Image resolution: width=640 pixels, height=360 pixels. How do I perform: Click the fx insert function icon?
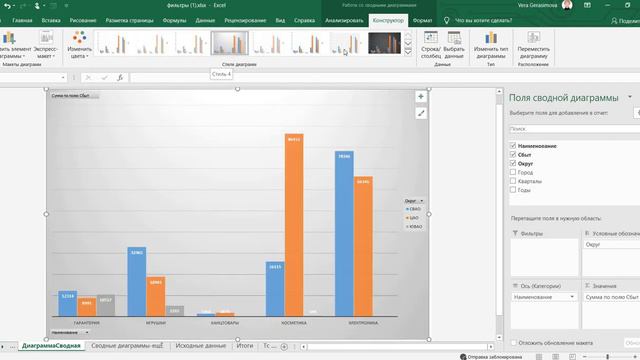[x=120, y=78]
